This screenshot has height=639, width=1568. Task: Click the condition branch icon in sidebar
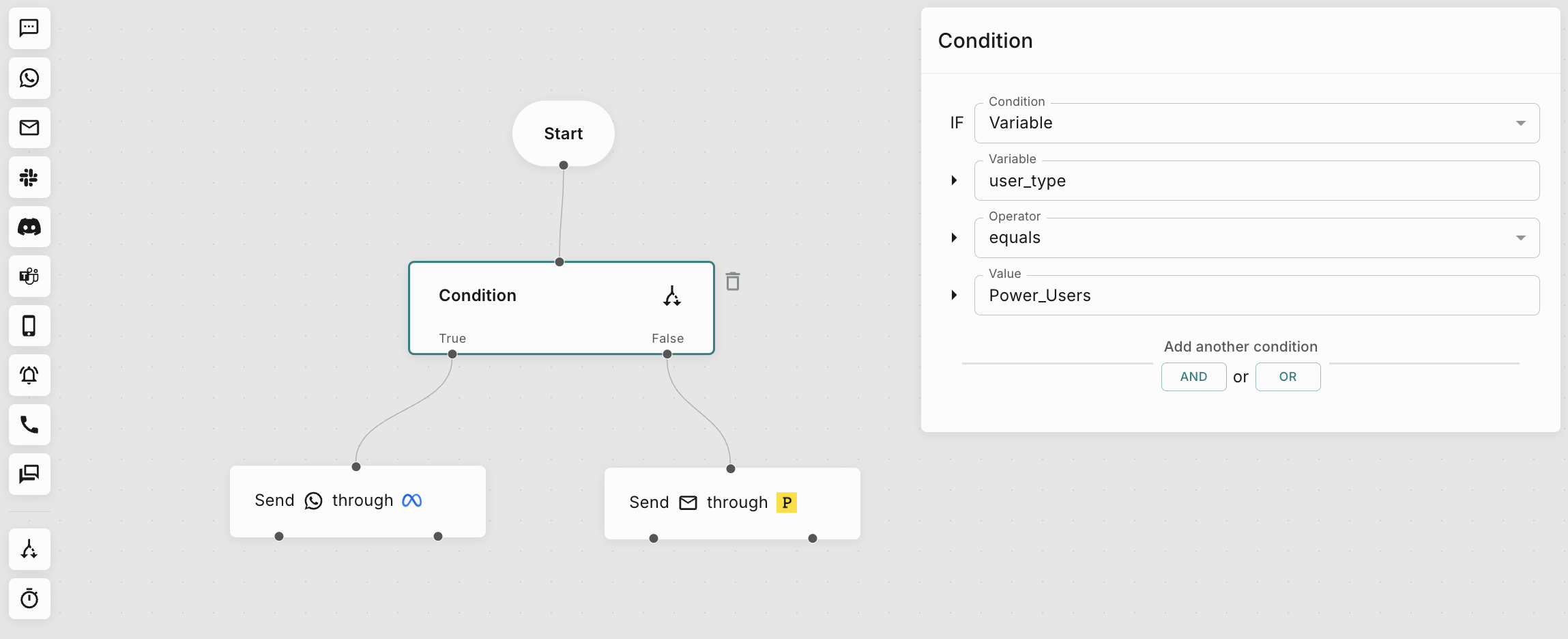click(29, 549)
